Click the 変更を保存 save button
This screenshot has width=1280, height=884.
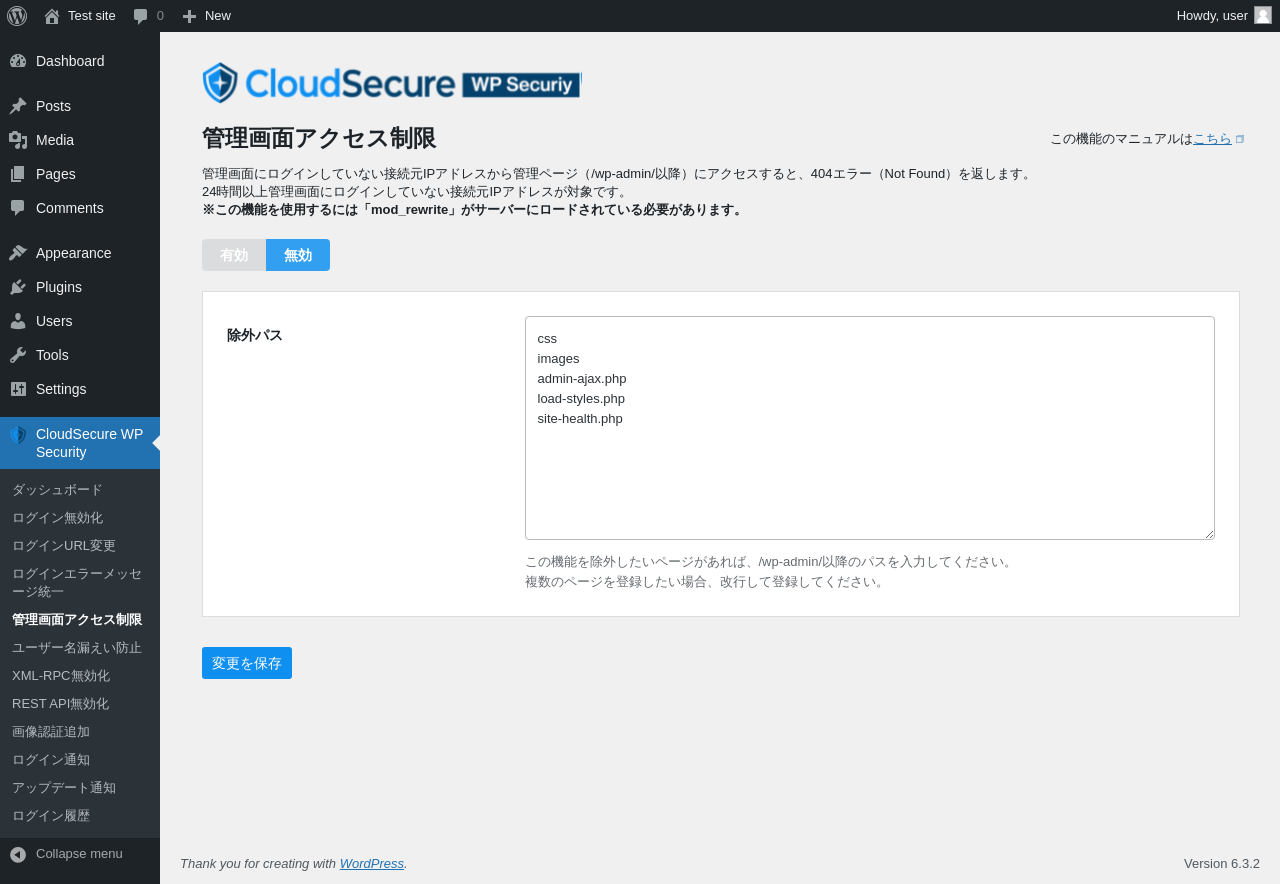[247, 663]
